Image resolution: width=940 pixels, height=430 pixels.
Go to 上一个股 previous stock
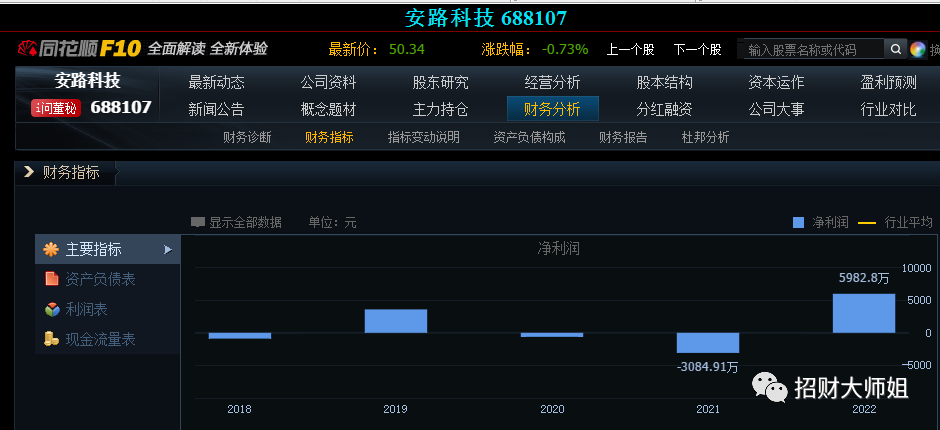click(x=630, y=49)
